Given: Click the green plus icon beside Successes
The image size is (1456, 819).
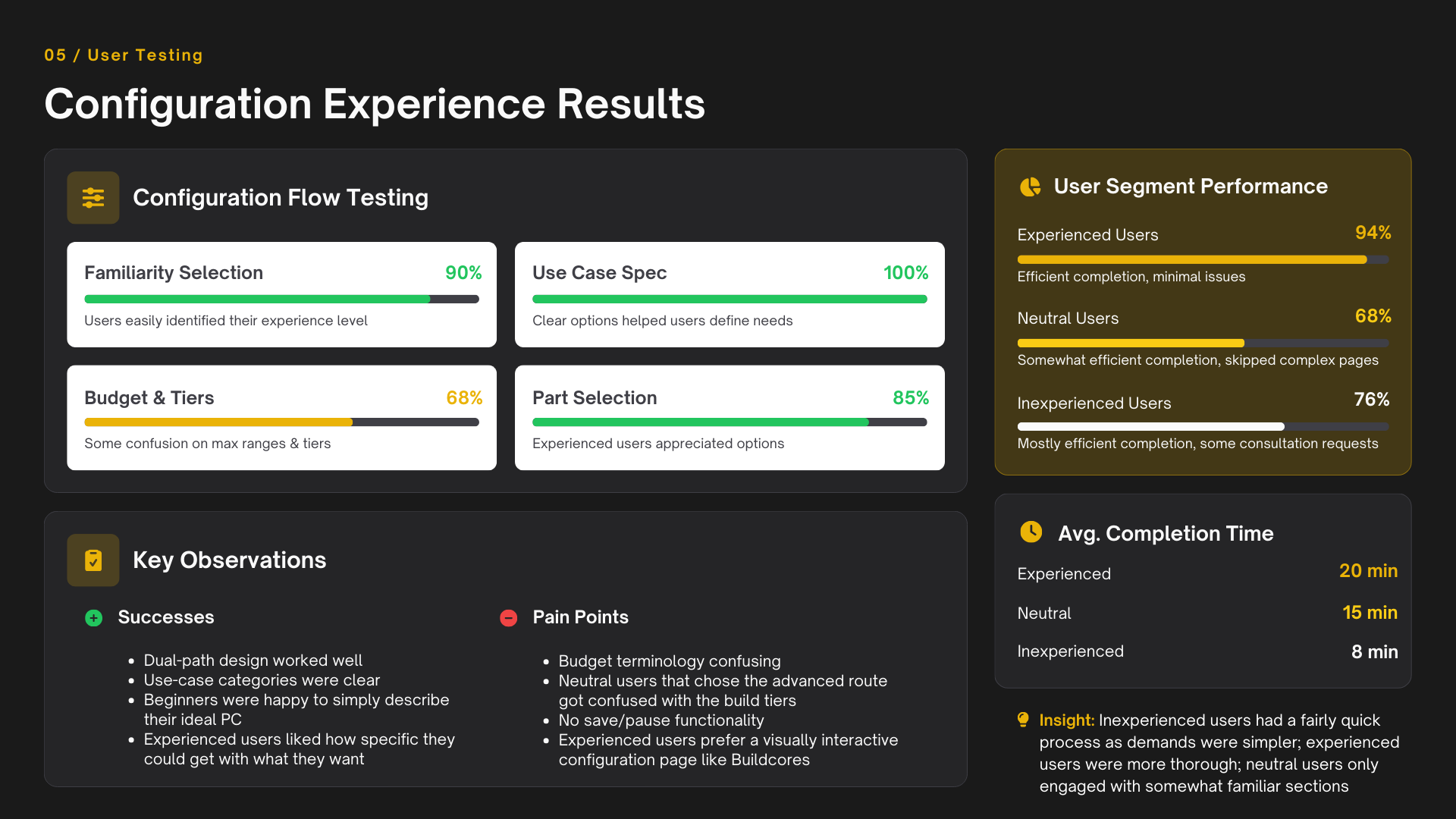Looking at the screenshot, I should [93, 618].
